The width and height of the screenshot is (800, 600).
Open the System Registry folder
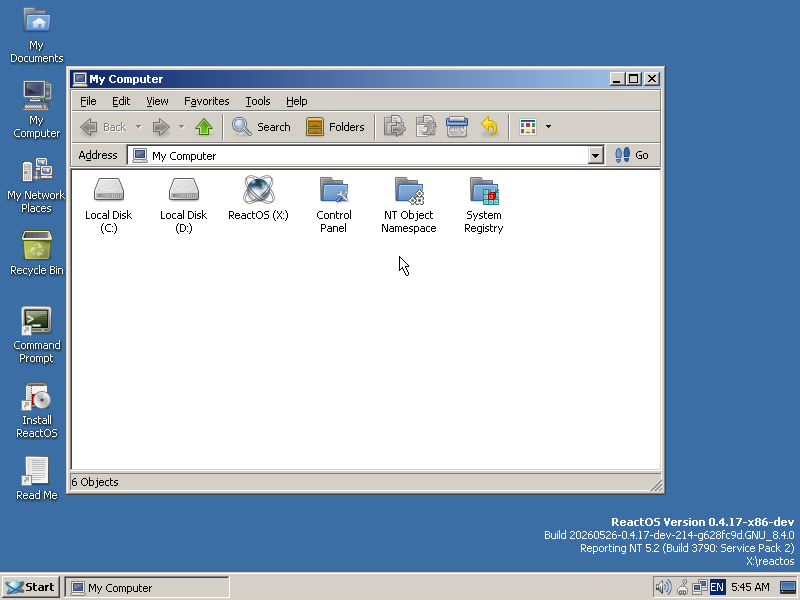pos(484,205)
